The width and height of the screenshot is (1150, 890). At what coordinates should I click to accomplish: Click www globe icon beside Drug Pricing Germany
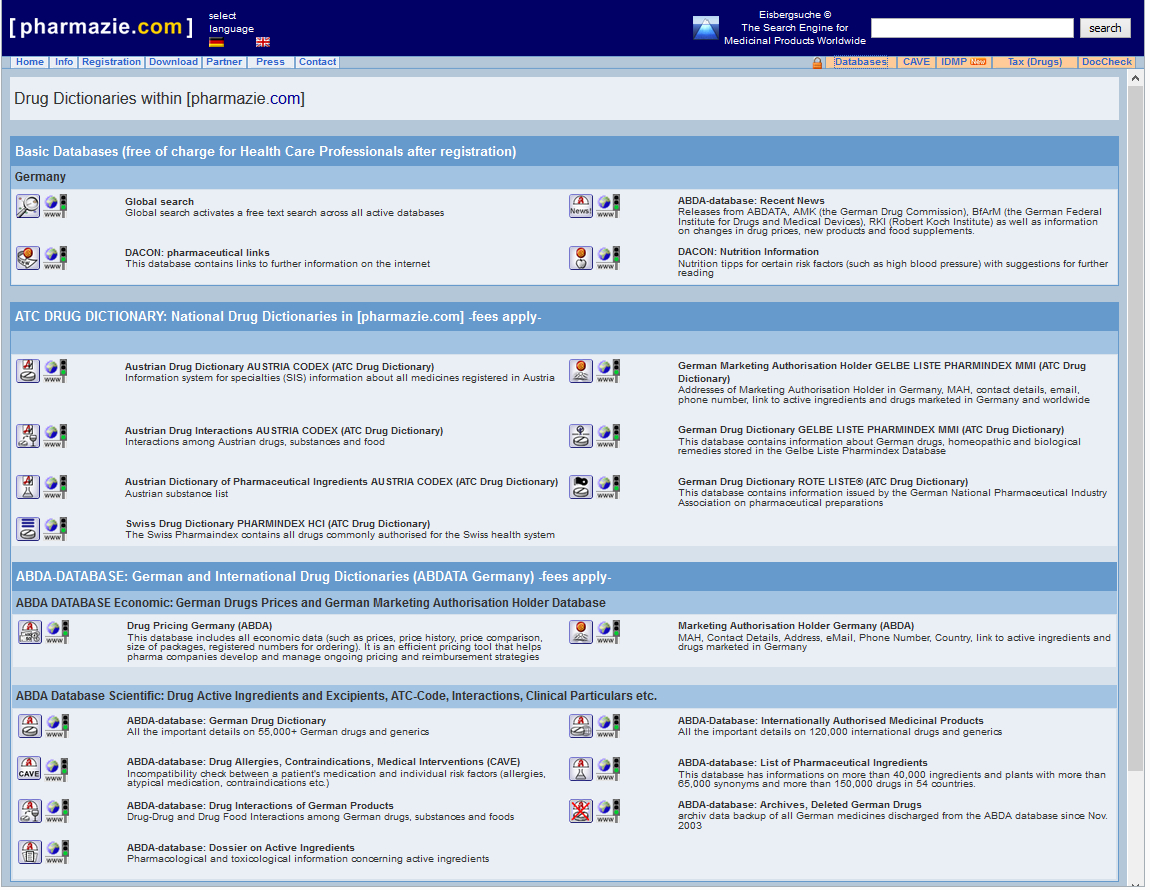coord(57,632)
